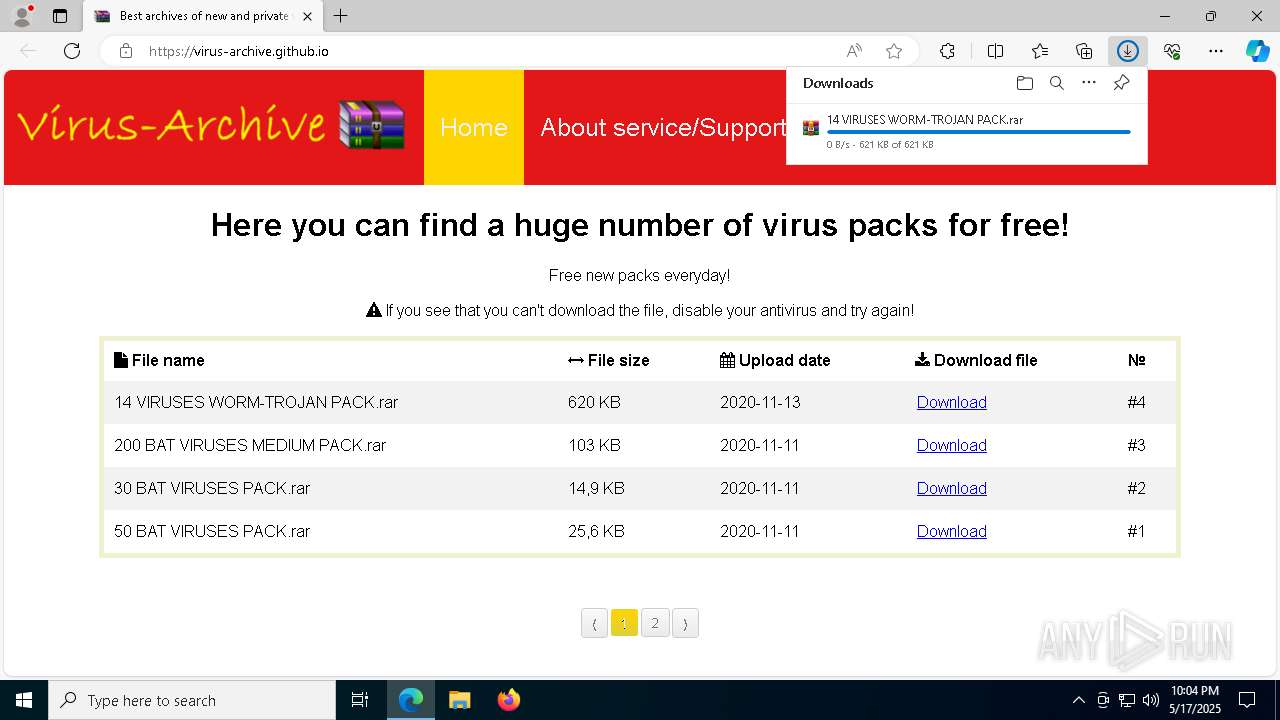Click the Virus-Archive logo
This screenshot has height=720, width=1280.
tap(211, 126)
